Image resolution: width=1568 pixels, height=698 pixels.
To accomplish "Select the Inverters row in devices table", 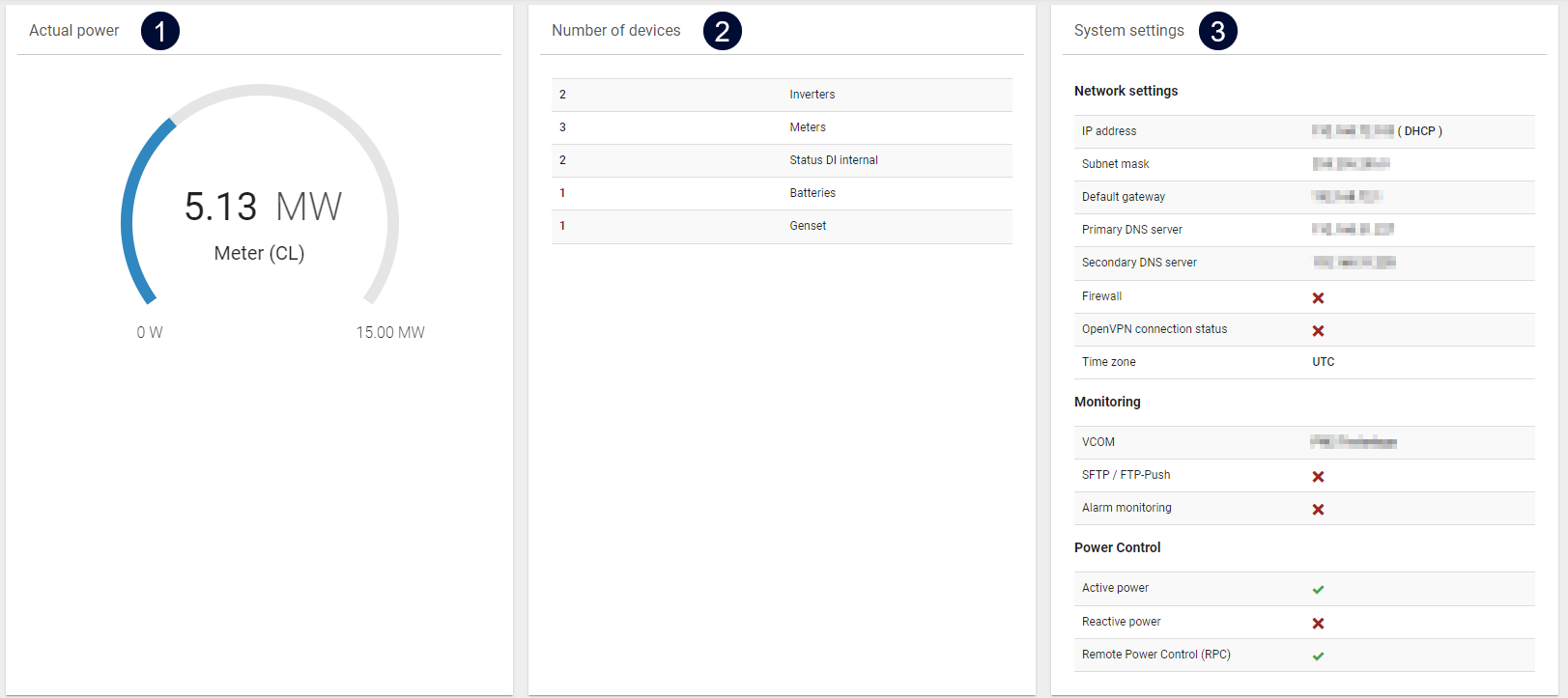I will click(782, 95).
